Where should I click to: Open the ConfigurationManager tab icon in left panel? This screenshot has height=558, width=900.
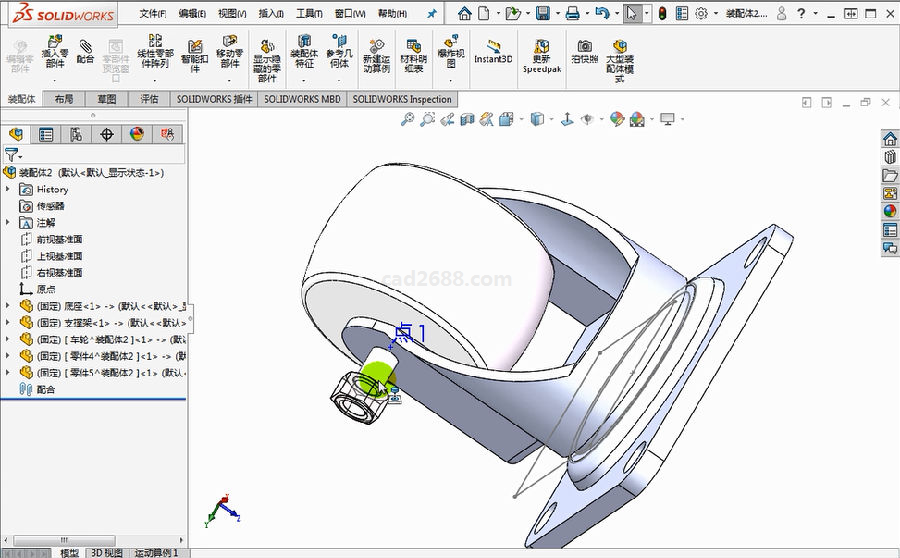coord(76,135)
